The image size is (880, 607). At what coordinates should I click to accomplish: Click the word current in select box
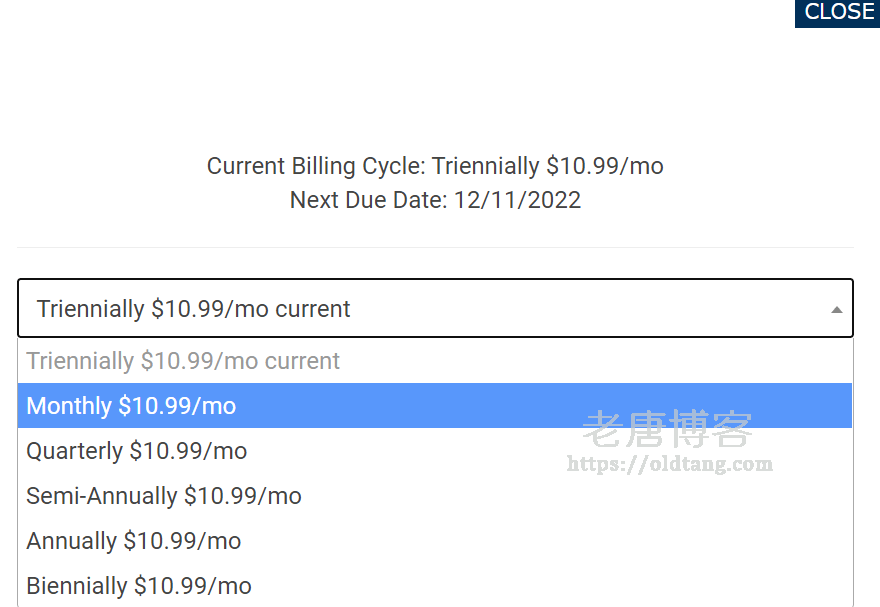click(313, 309)
